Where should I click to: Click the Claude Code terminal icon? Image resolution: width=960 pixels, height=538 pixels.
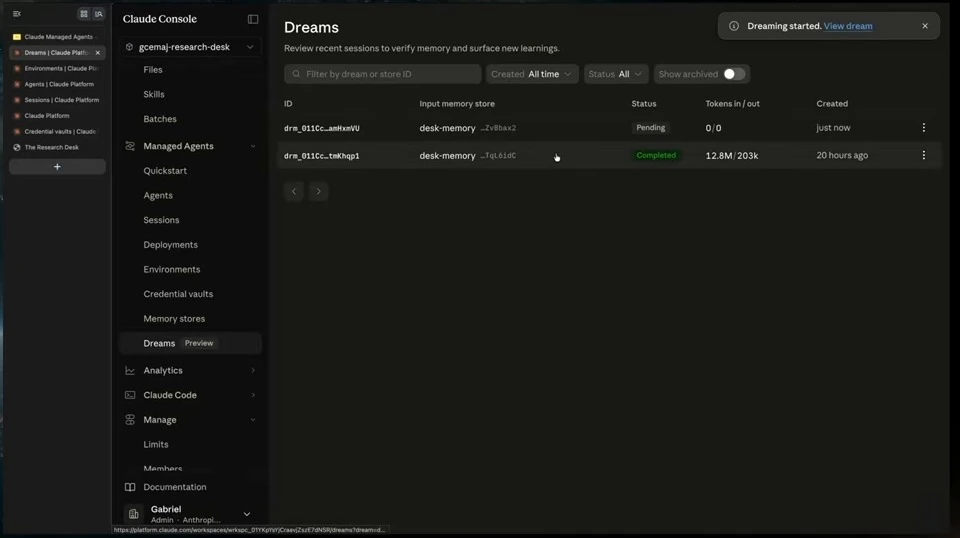coord(130,395)
